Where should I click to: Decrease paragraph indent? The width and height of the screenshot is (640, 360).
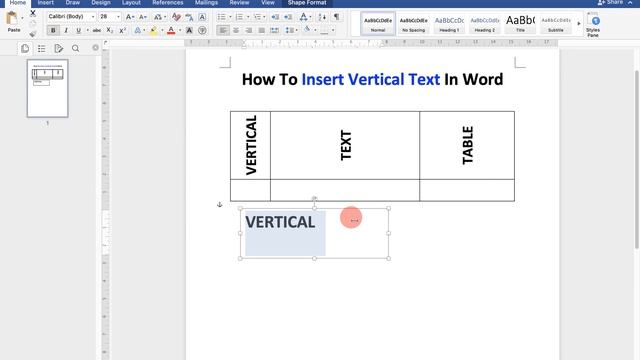click(x=275, y=17)
